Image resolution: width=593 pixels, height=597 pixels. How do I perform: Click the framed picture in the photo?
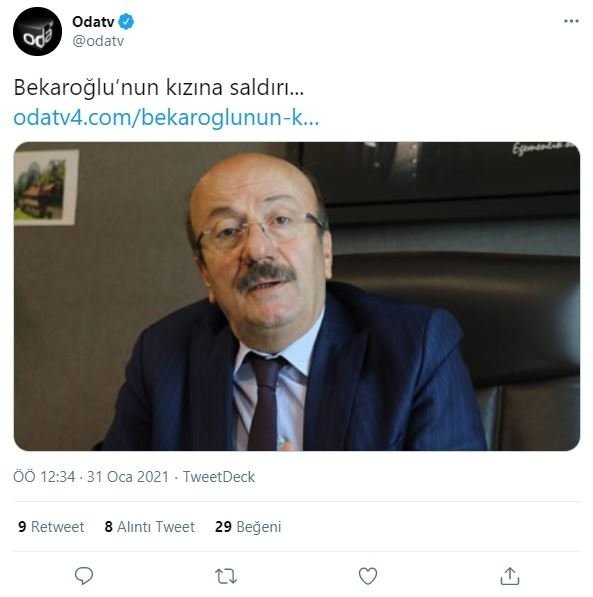click(x=46, y=187)
